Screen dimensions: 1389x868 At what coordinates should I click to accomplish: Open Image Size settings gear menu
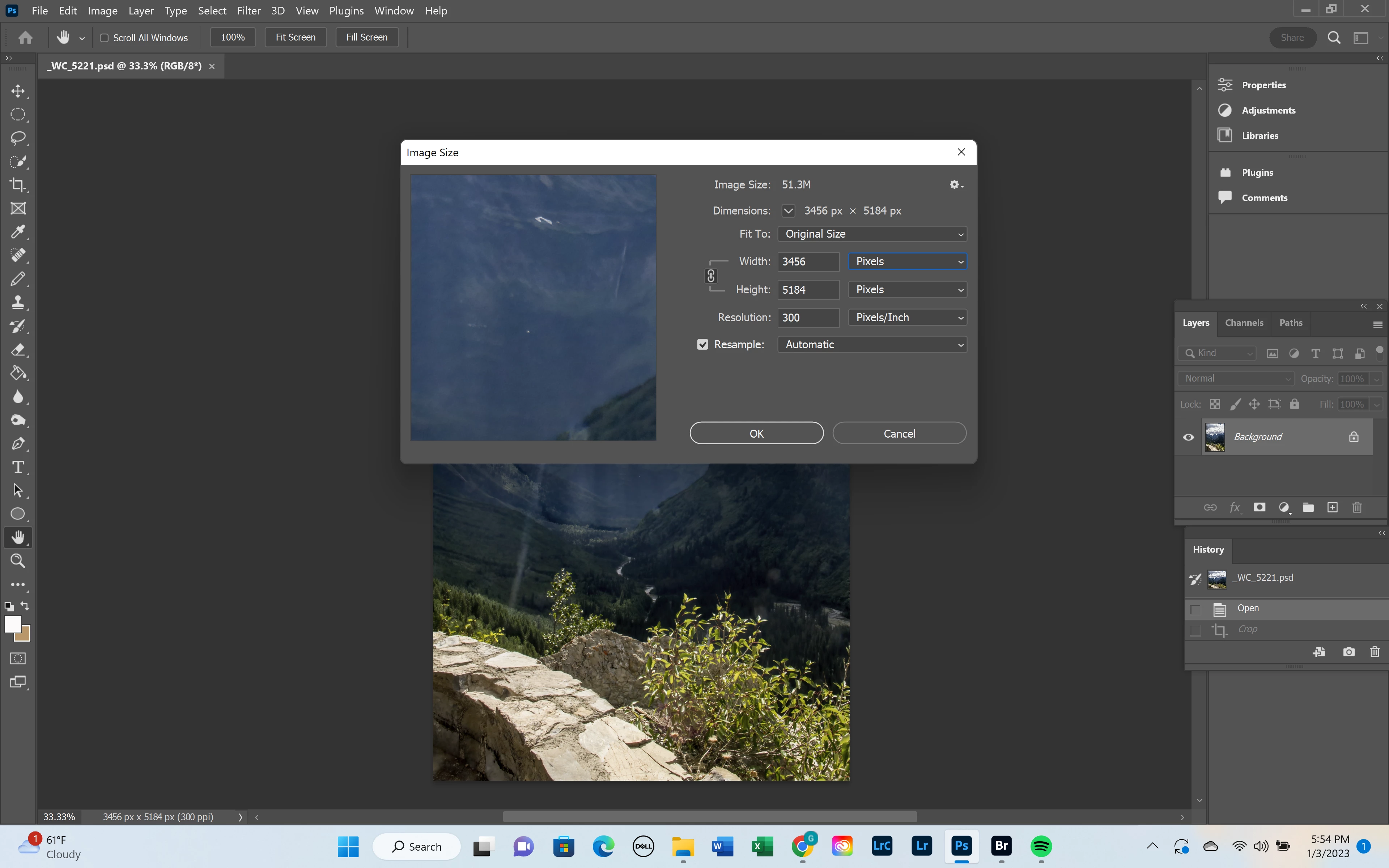(x=955, y=185)
